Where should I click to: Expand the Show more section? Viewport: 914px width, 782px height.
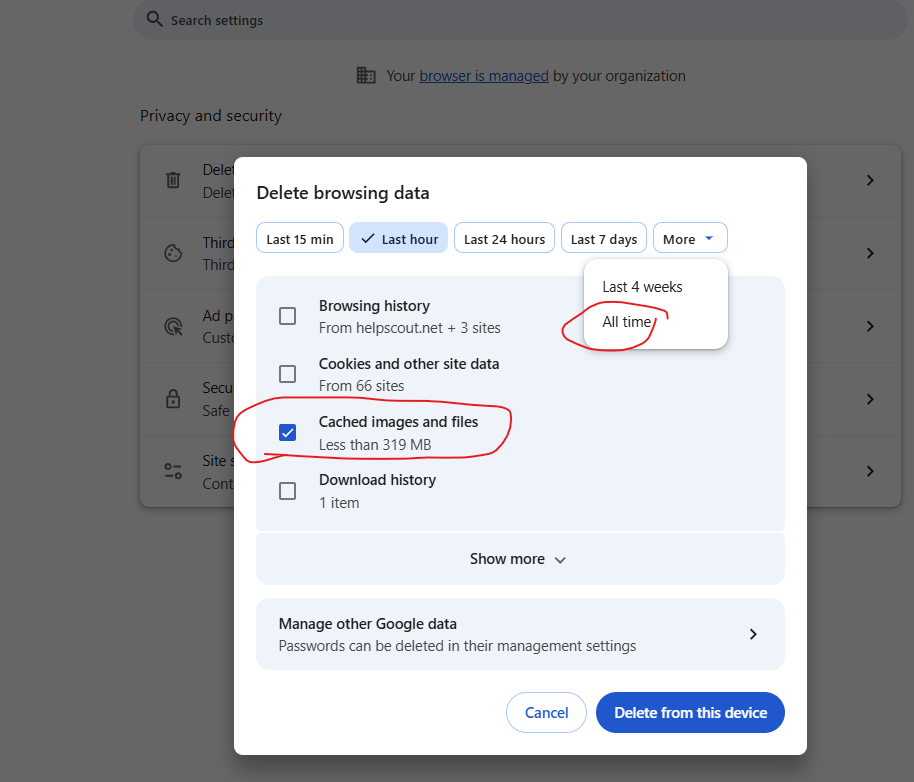520,559
